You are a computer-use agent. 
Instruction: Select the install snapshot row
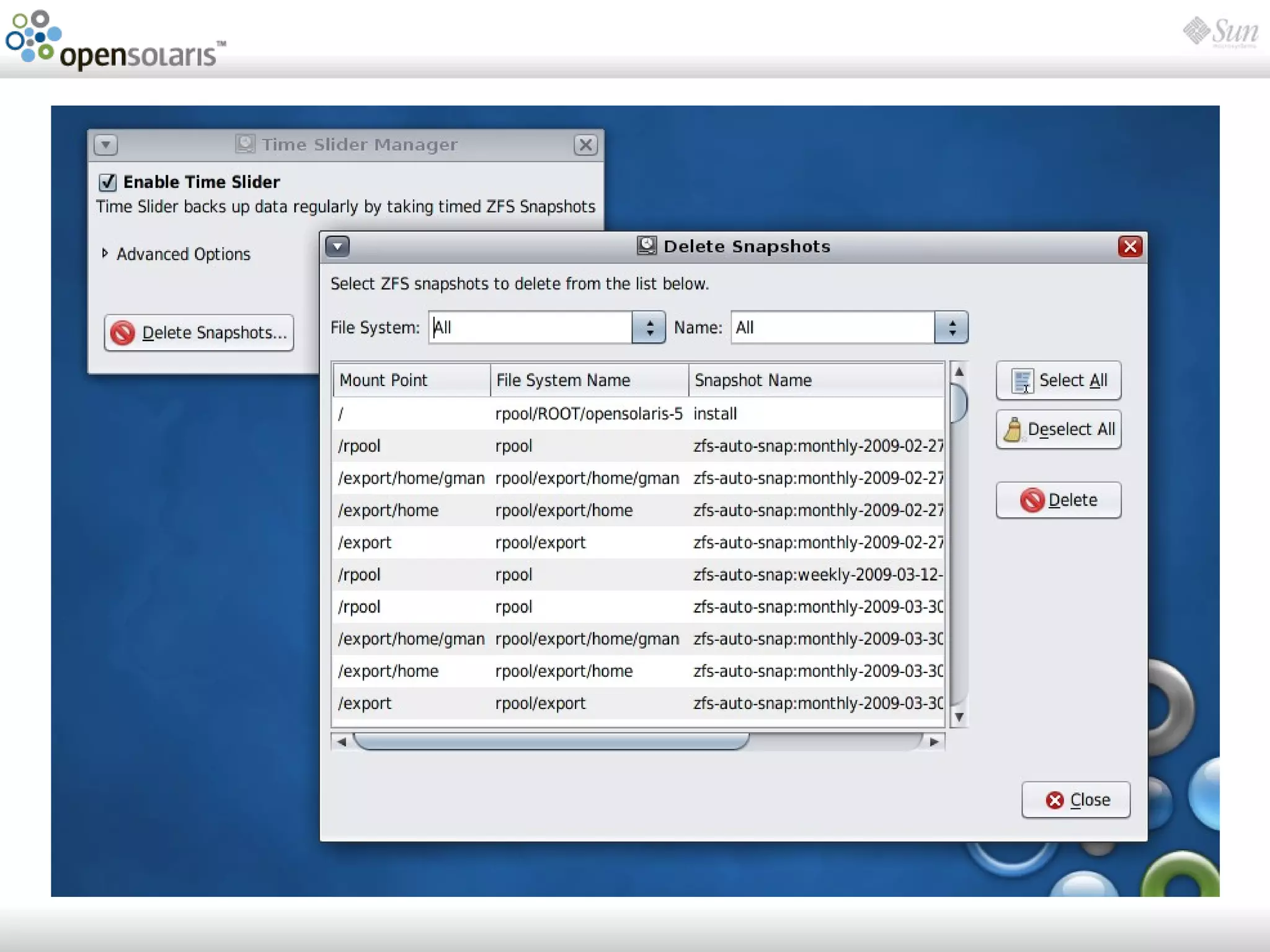637,413
